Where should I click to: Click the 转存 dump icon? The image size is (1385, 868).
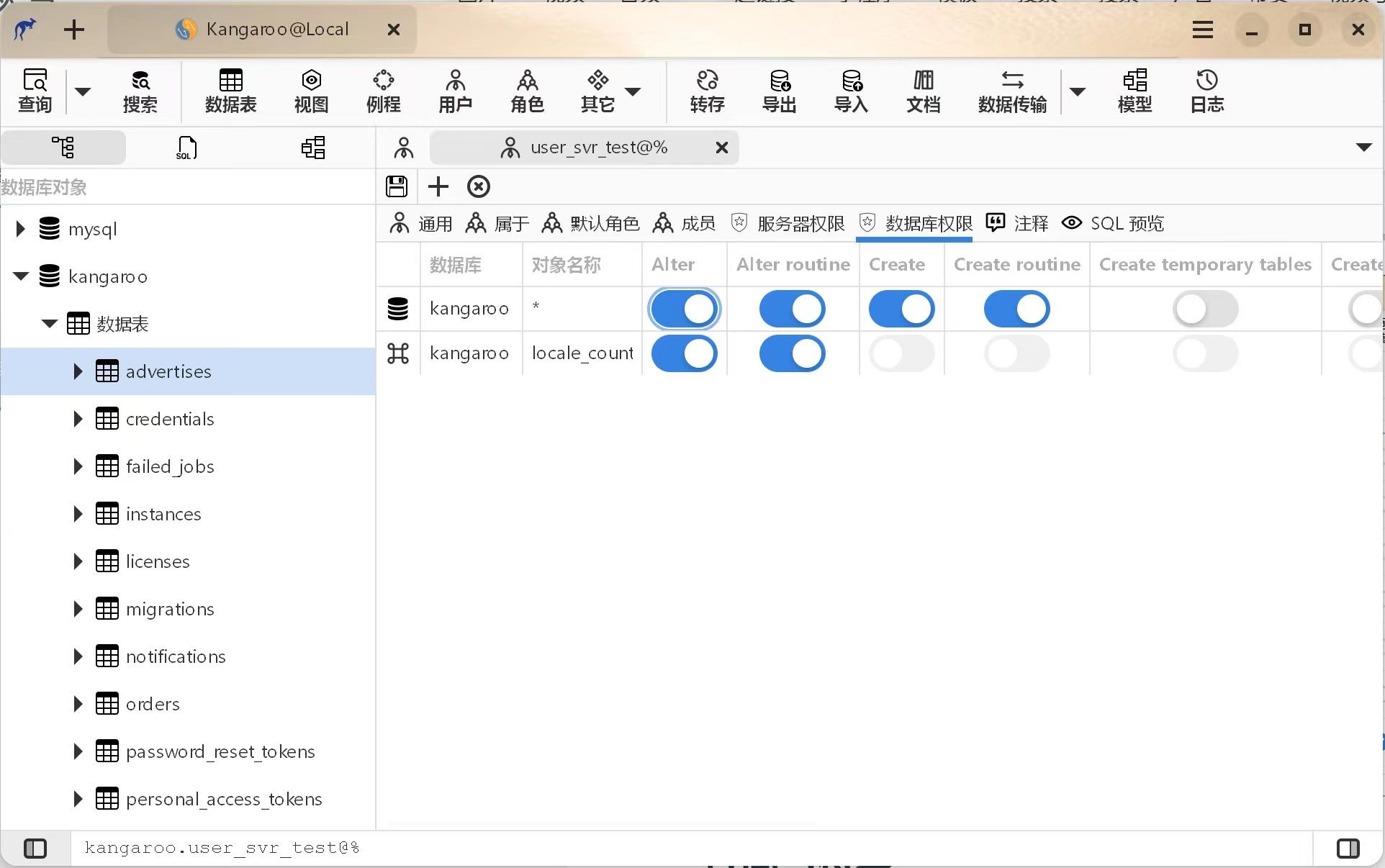707,91
